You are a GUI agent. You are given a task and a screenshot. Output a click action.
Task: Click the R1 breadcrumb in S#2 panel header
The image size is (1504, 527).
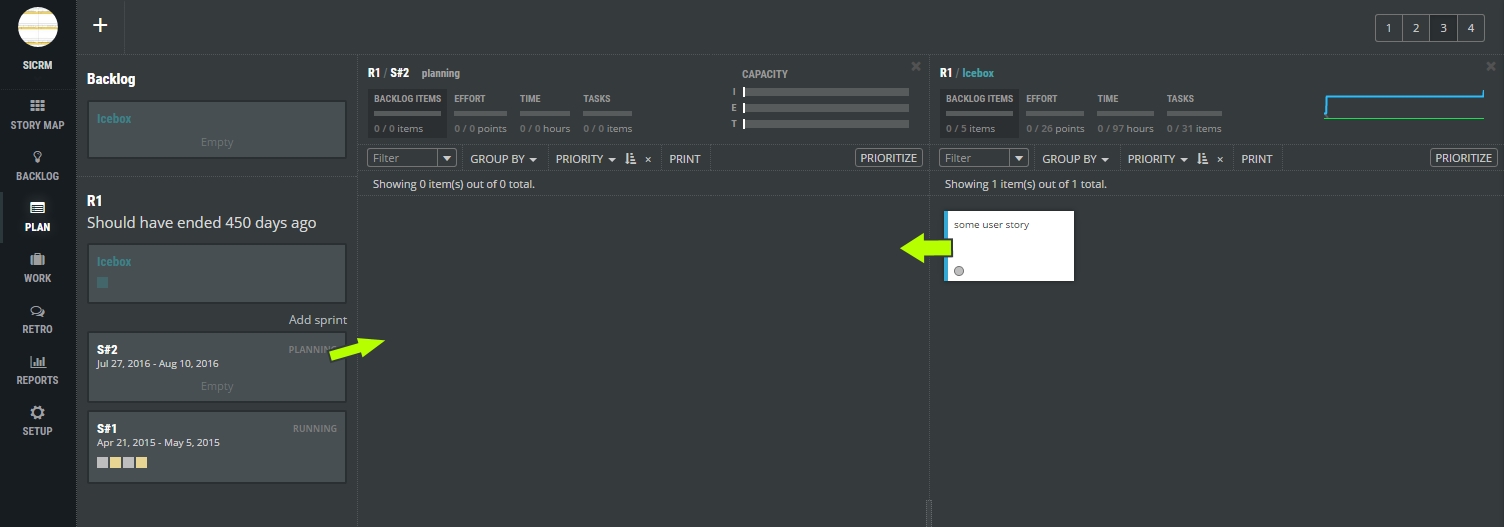[x=373, y=73]
